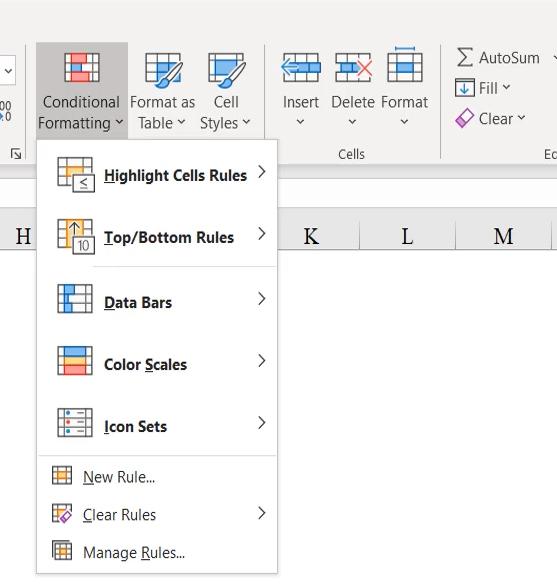Select column K header
557x586 pixels.
pyautogui.click(x=311, y=235)
